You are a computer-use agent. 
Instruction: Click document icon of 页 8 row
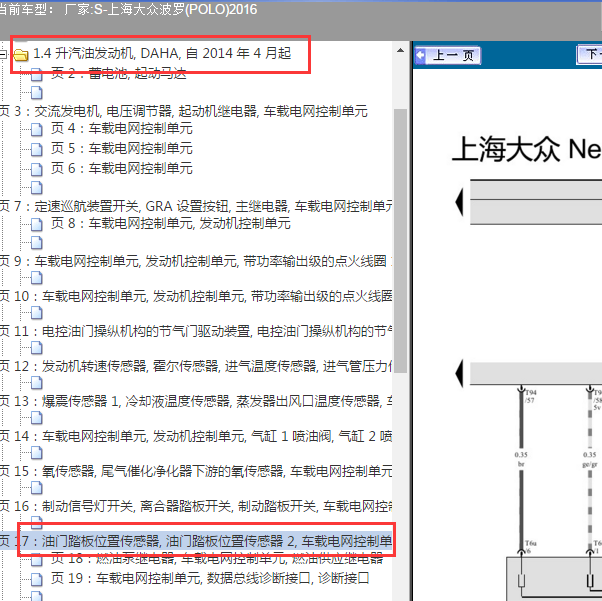click(x=36, y=224)
